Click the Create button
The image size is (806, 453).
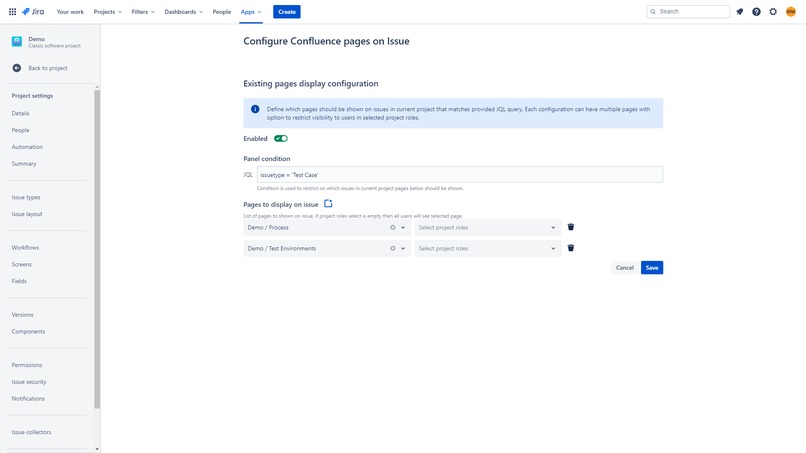click(x=287, y=11)
